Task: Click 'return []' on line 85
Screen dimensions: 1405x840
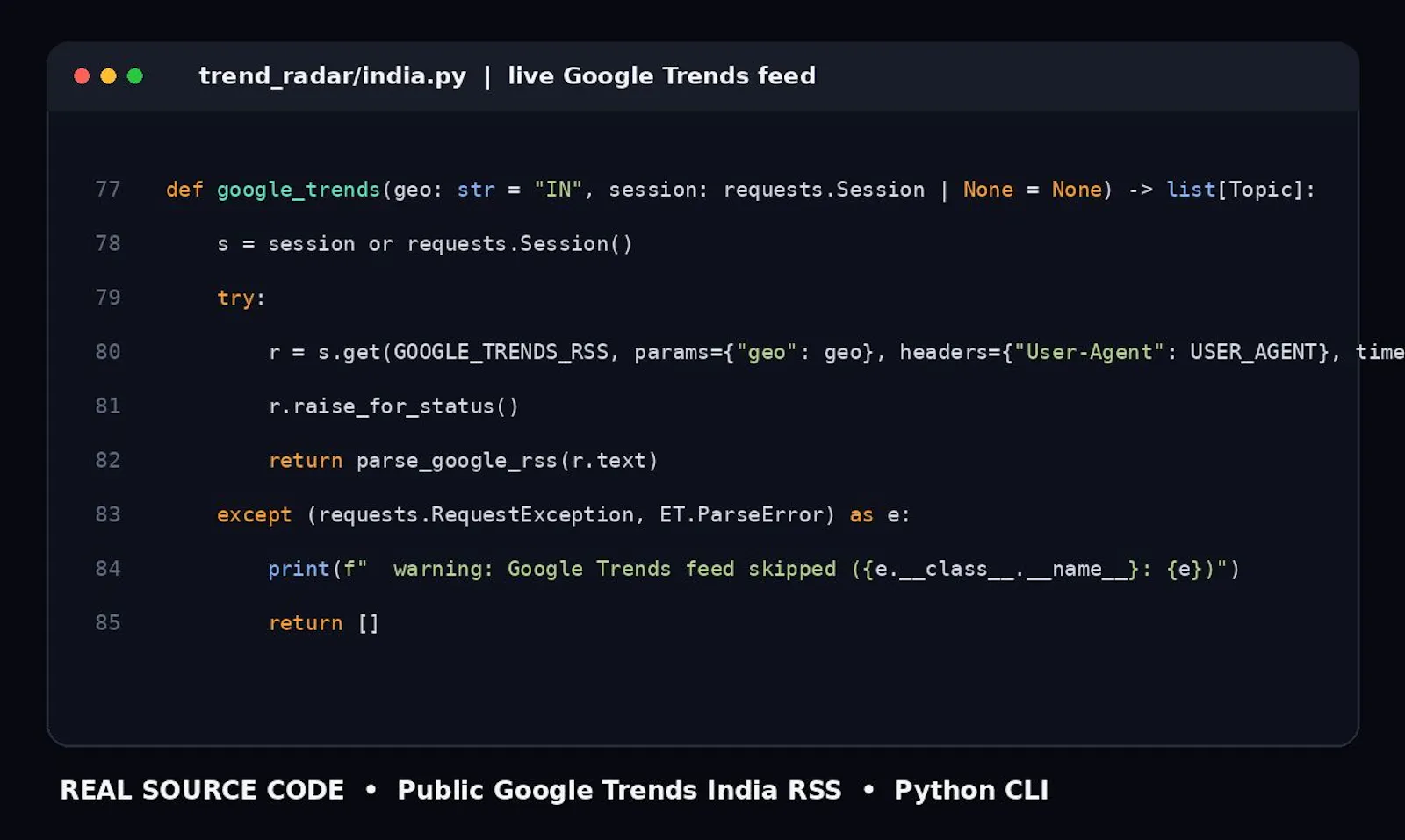Action: click(324, 623)
